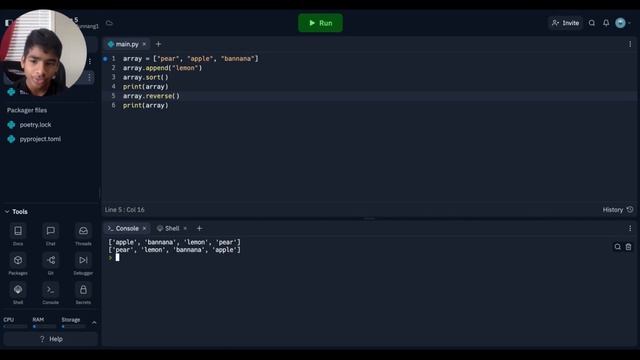The image size is (640, 360).
Task: Open file History
Action: point(618,210)
